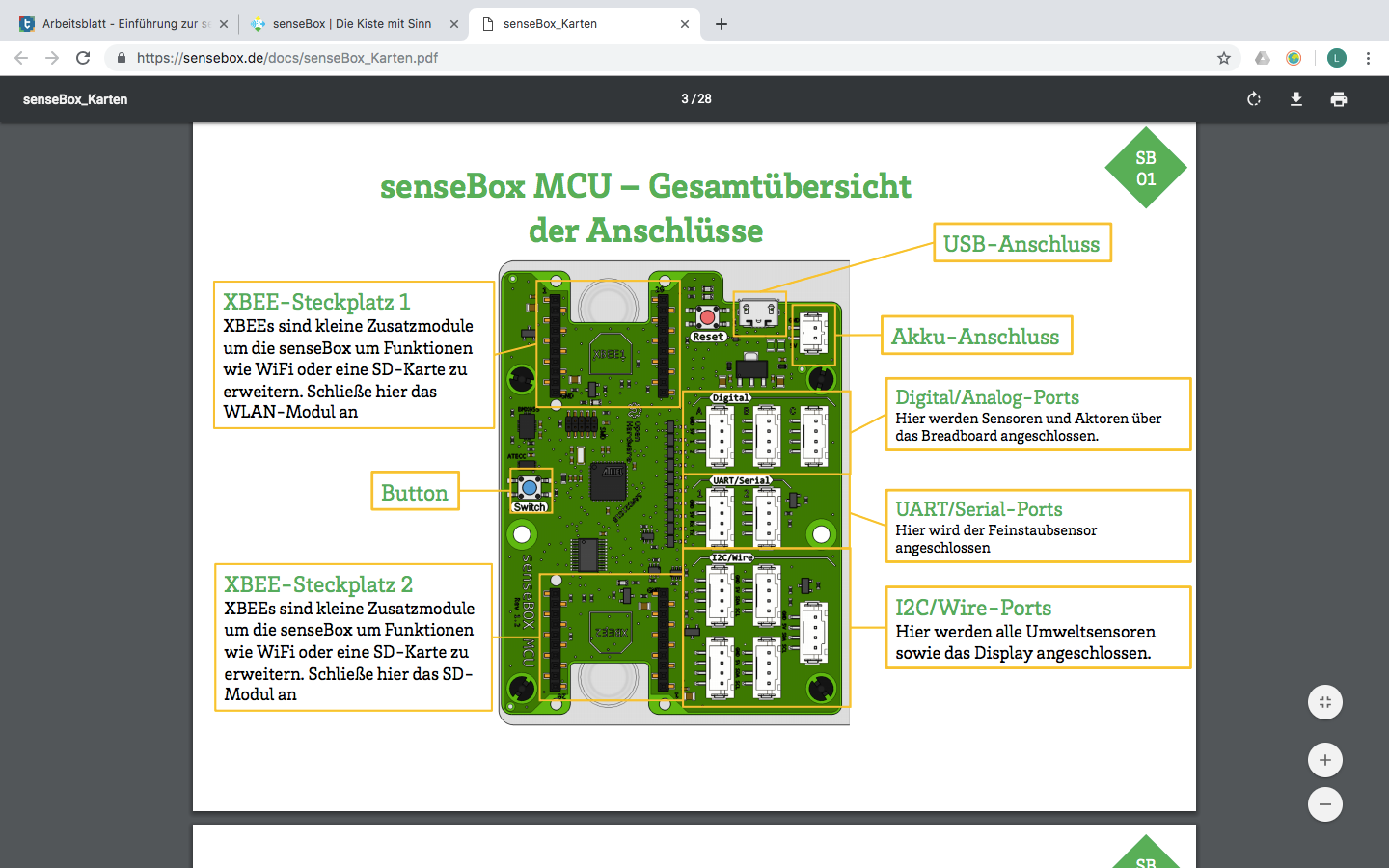The height and width of the screenshot is (868, 1389).
Task: Click the Akku-Anschluss label
Action: click(975, 336)
